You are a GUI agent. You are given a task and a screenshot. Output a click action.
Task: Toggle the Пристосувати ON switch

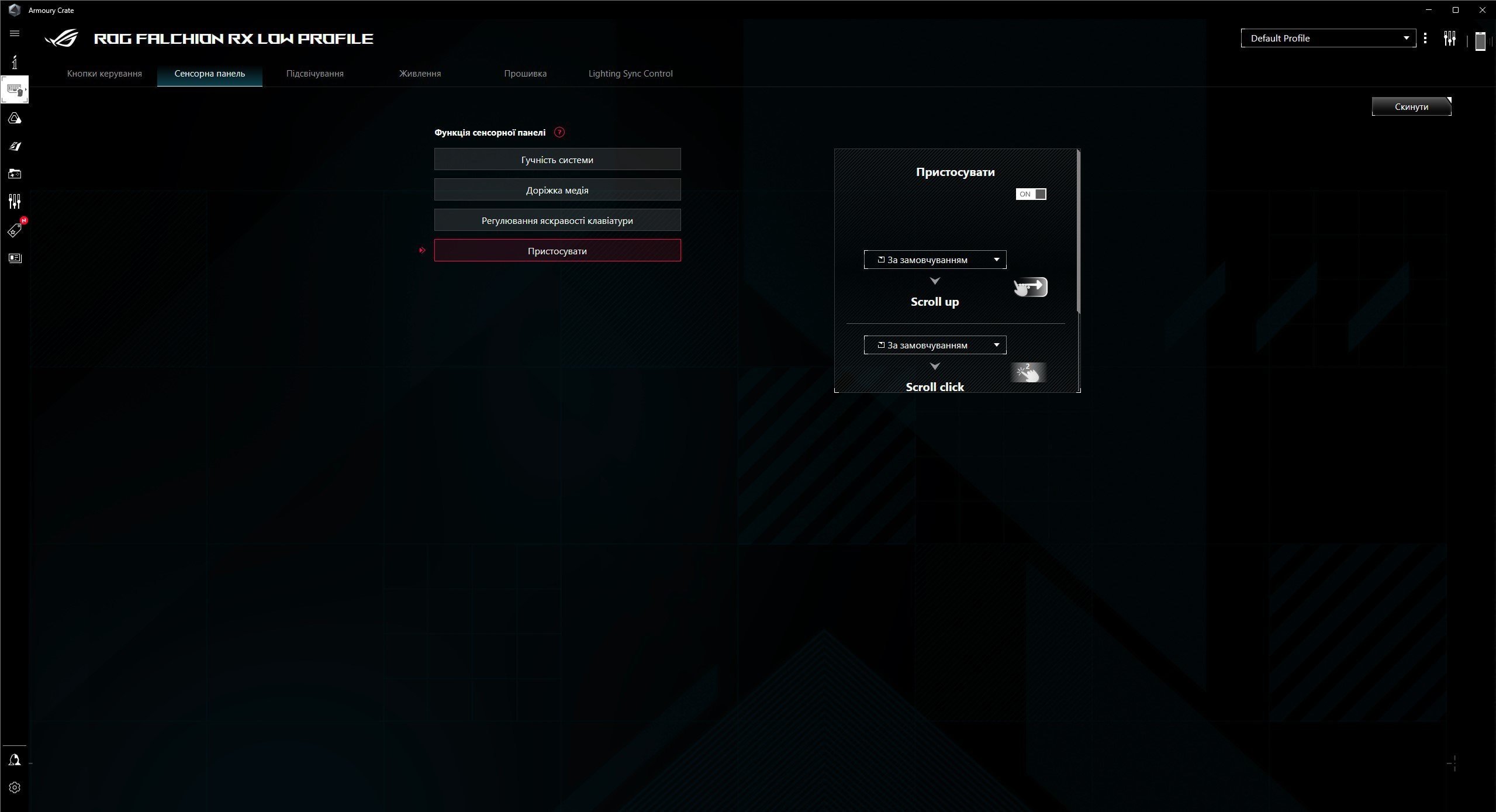pos(1031,194)
